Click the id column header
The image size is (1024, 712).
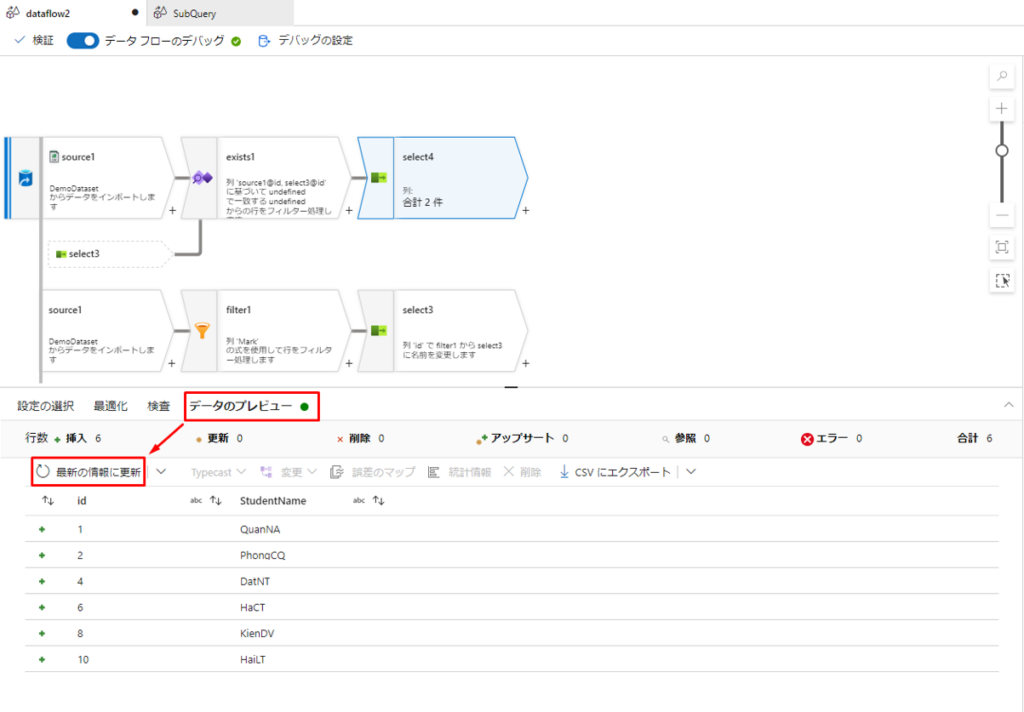point(82,501)
